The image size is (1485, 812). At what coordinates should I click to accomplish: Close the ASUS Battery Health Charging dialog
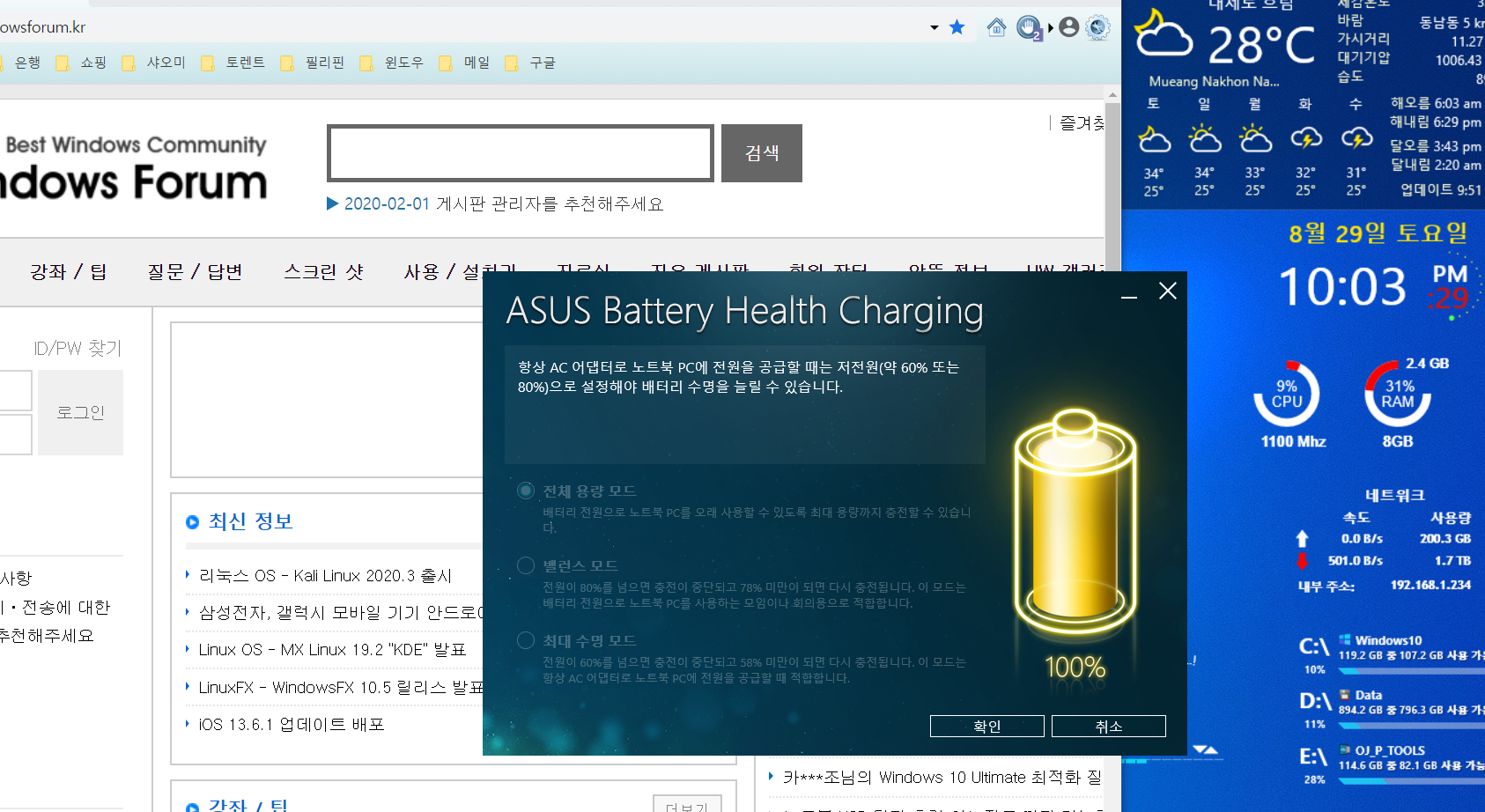[1168, 292]
